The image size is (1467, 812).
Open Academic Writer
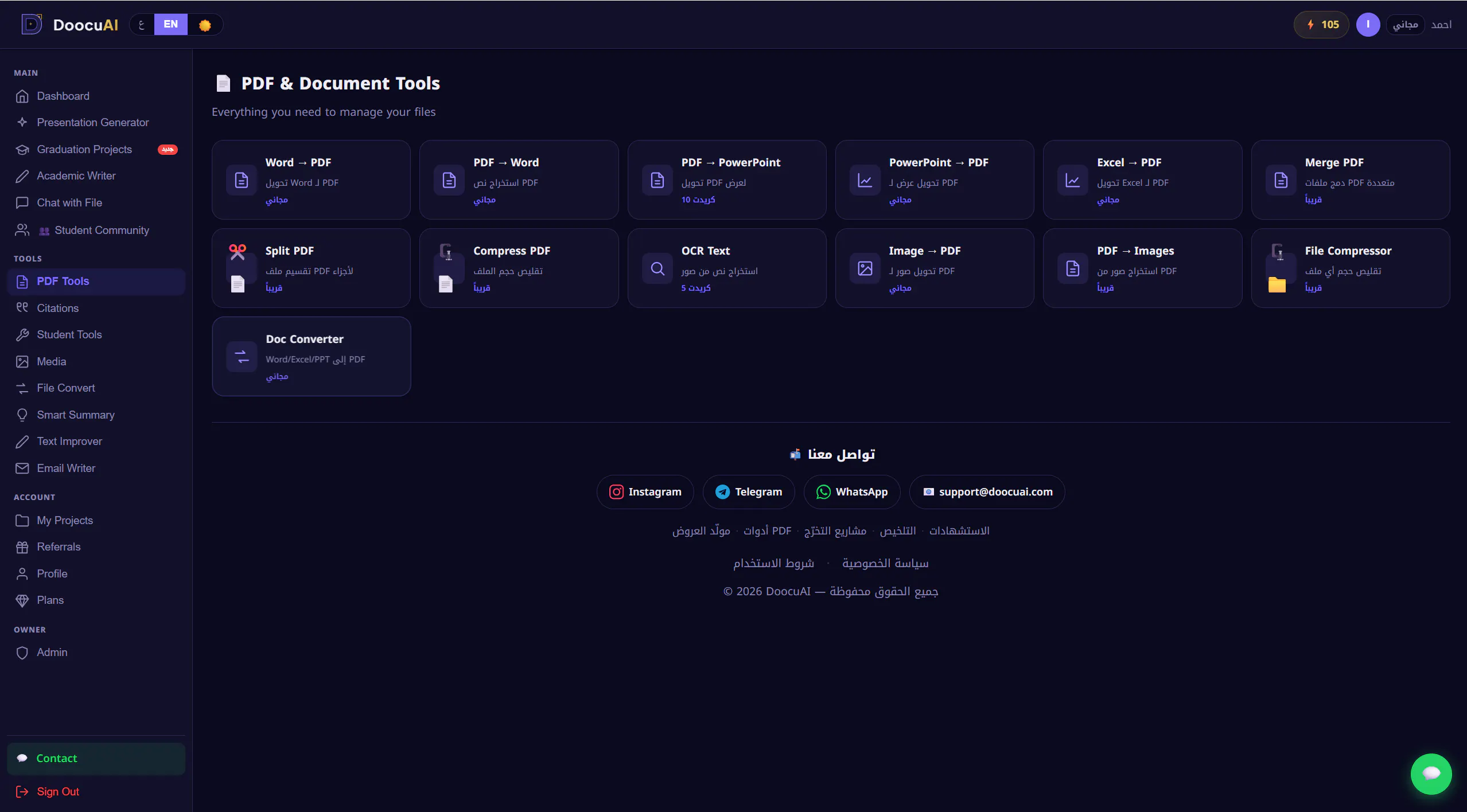[96, 175]
